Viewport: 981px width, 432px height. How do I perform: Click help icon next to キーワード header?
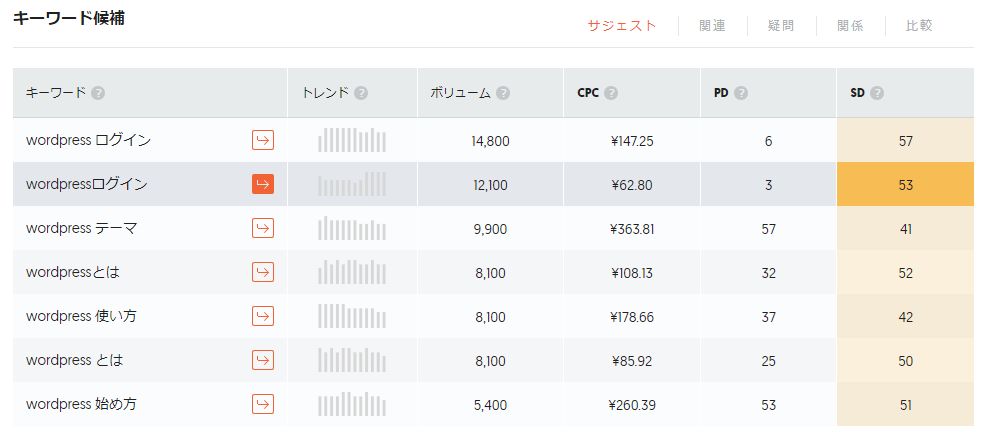pyautogui.click(x=98, y=93)
